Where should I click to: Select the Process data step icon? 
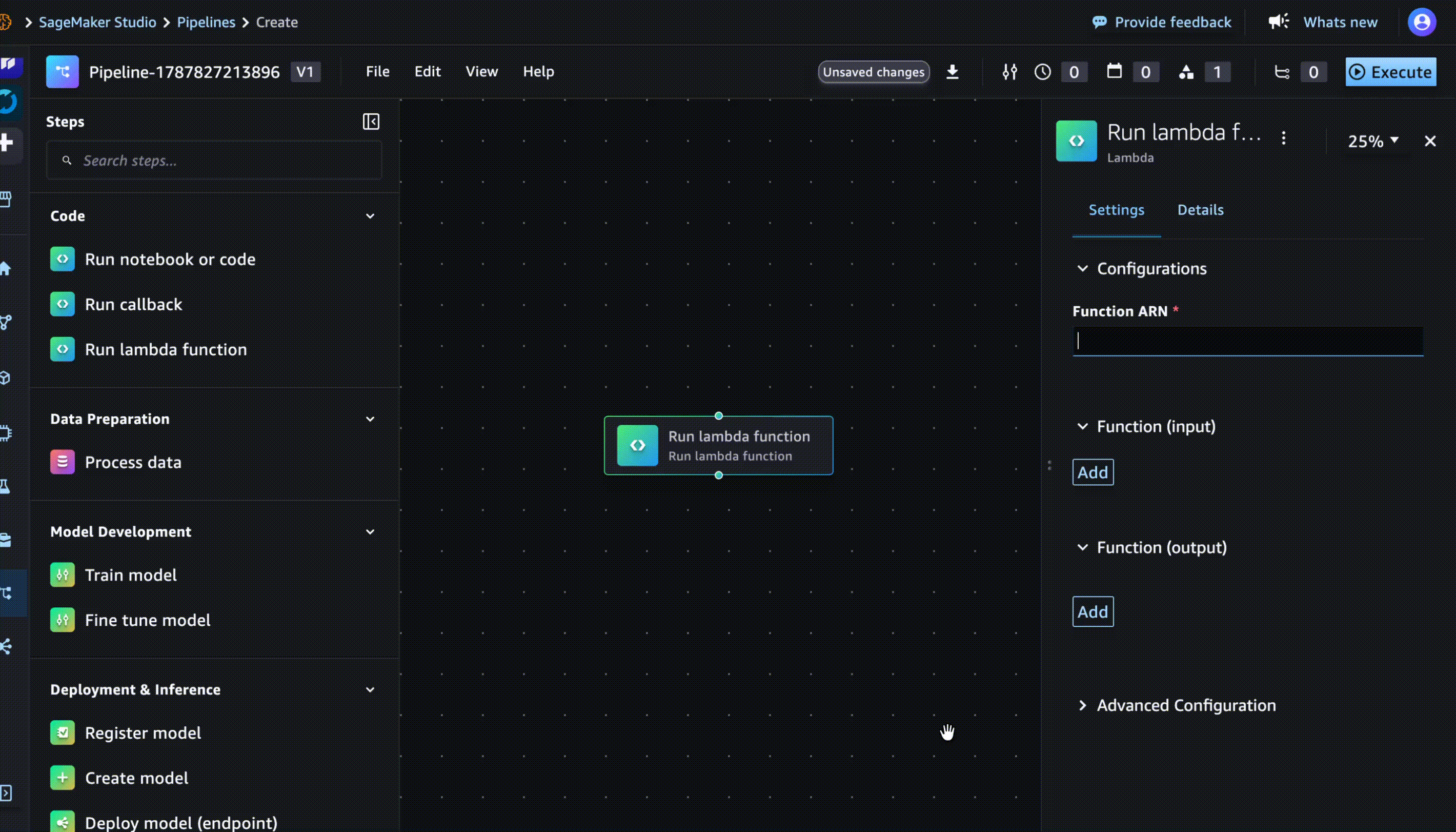point(62,462)
